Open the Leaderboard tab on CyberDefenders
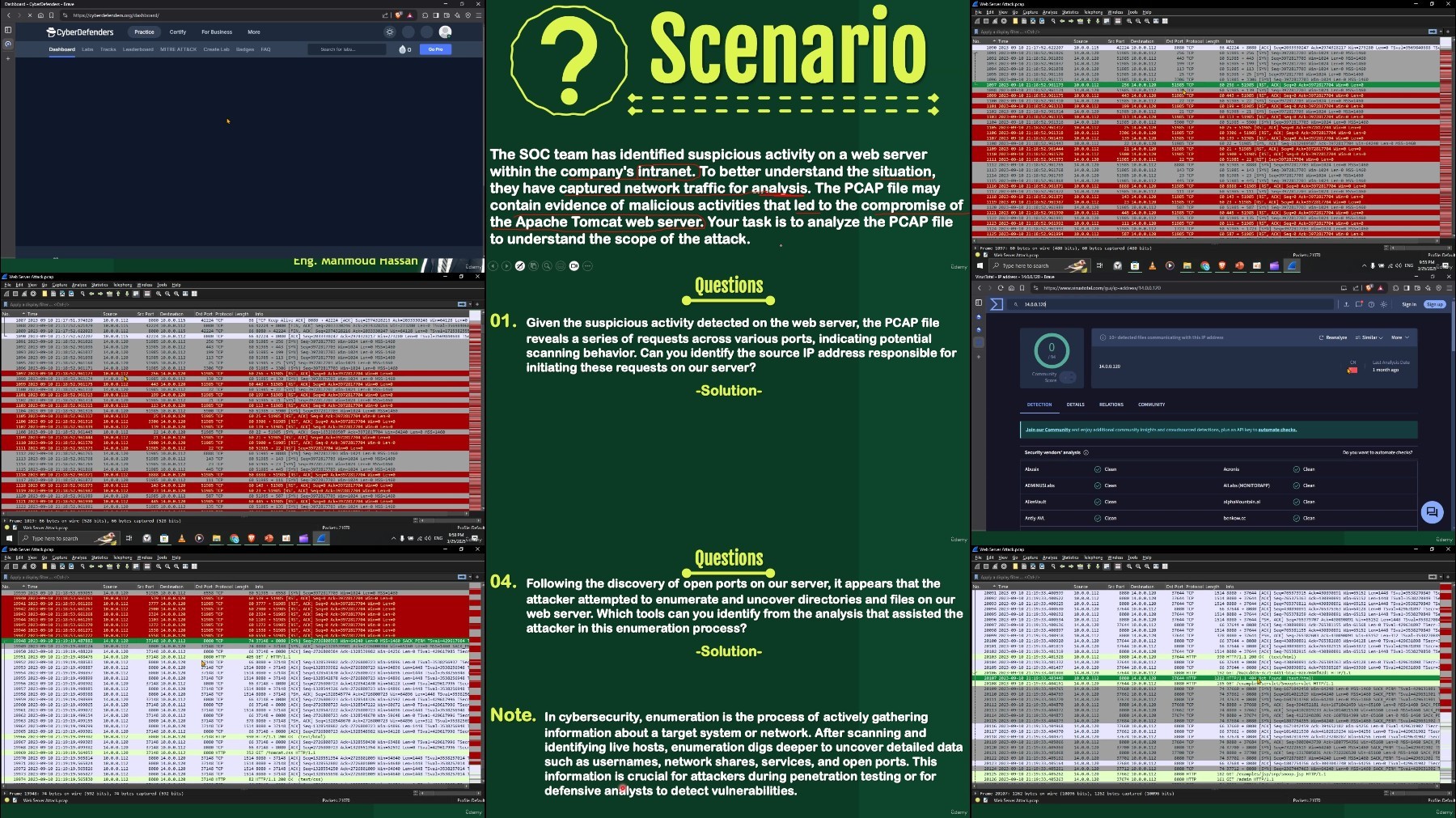The width and height of the screenshot is (1456, 818). pyautogui.click(x=138, y=49)
